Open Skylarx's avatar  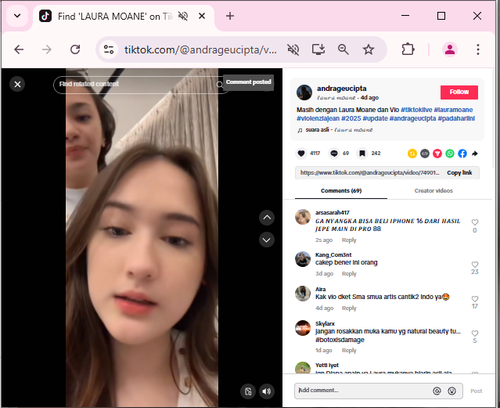(x=303, y=328)
